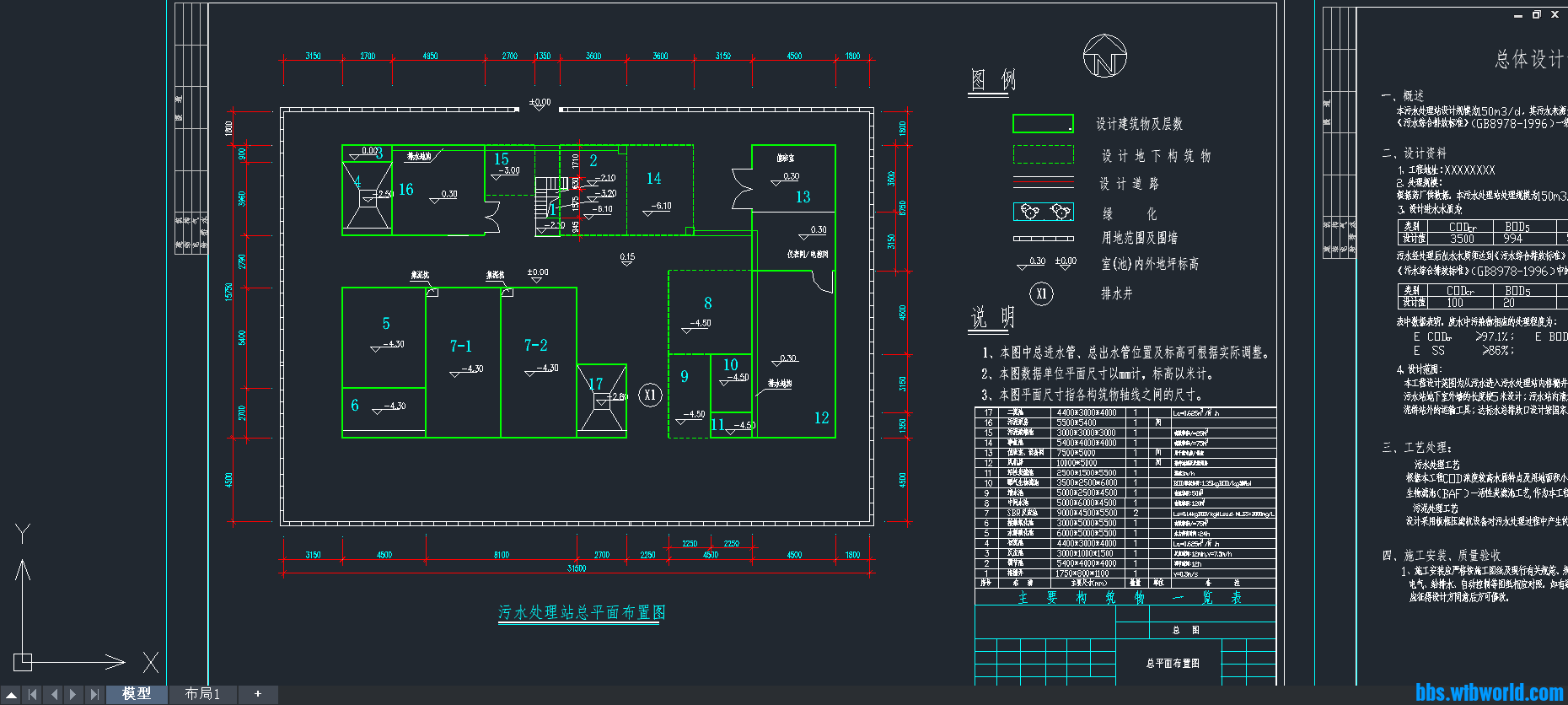Click room number 12 in the plan
Screen dimensions: 1568x705
point(821,418)
